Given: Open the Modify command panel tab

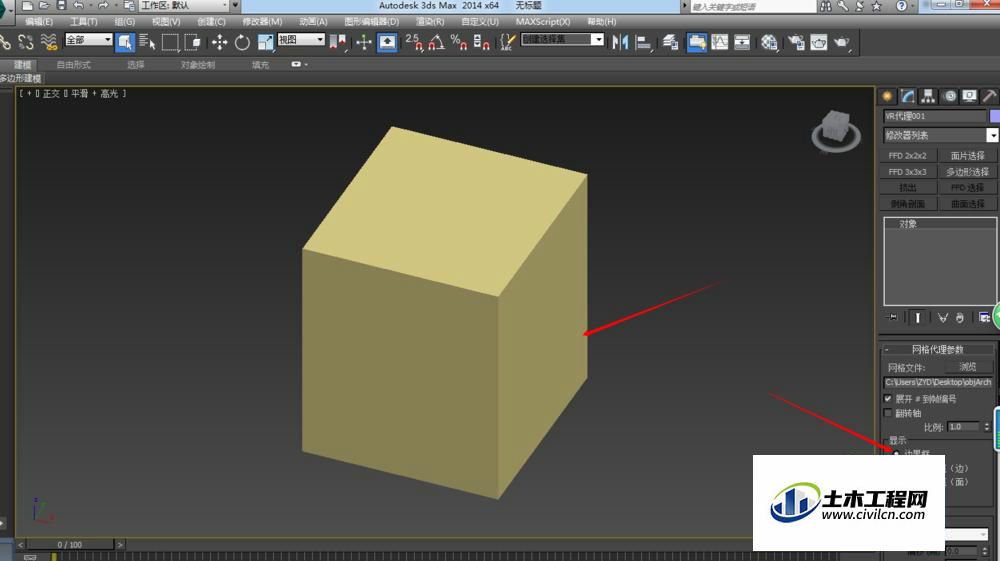Looking at the screenshot, I should 907,96.
